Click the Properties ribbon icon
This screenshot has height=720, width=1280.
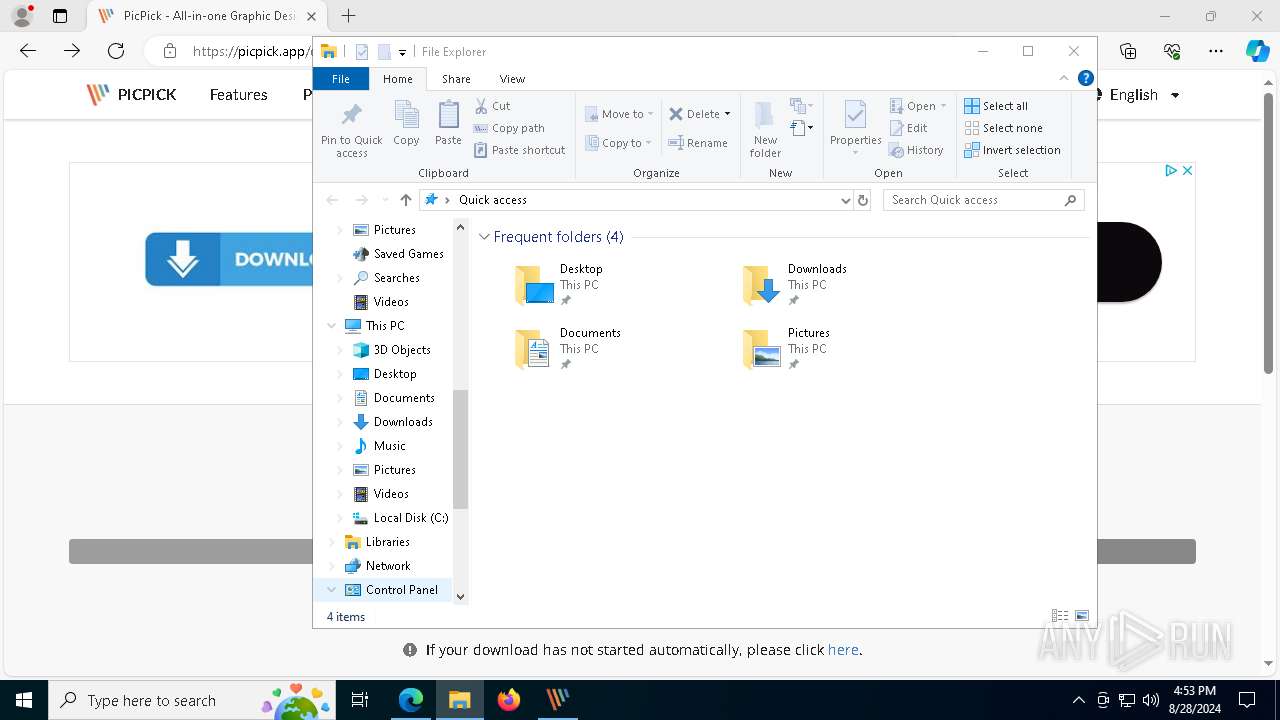[x=855, y=123]
